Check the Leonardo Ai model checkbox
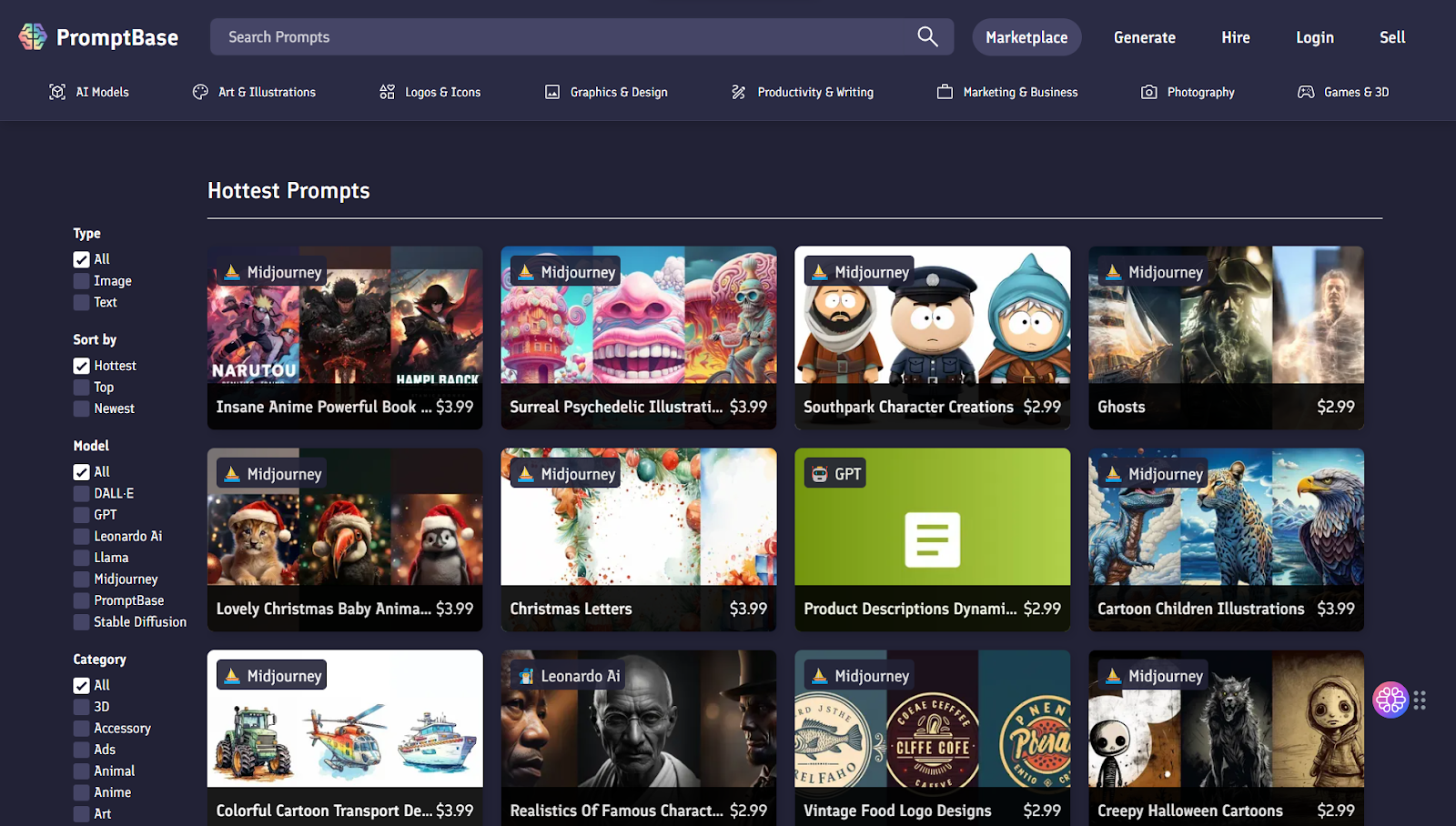 [x=82, y=537]
